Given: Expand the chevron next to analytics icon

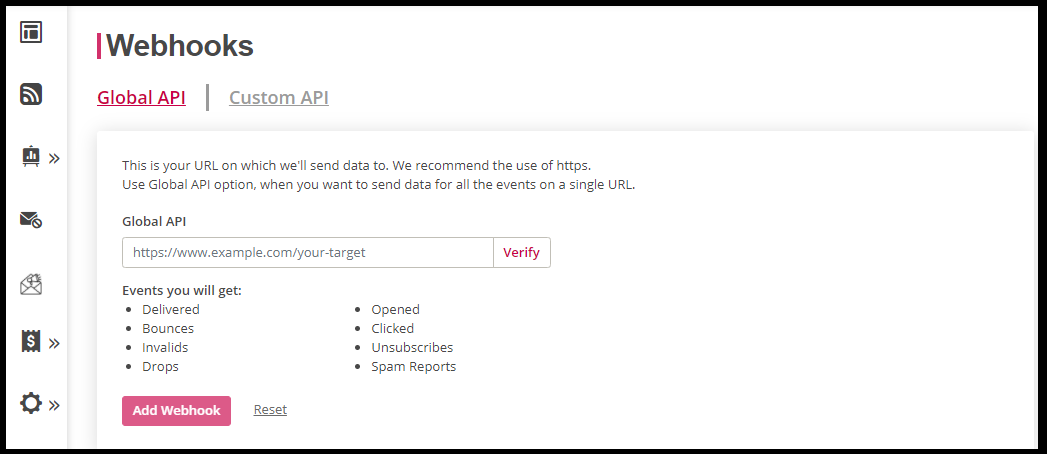Looking at the screenshot, I should click(54, 158).
